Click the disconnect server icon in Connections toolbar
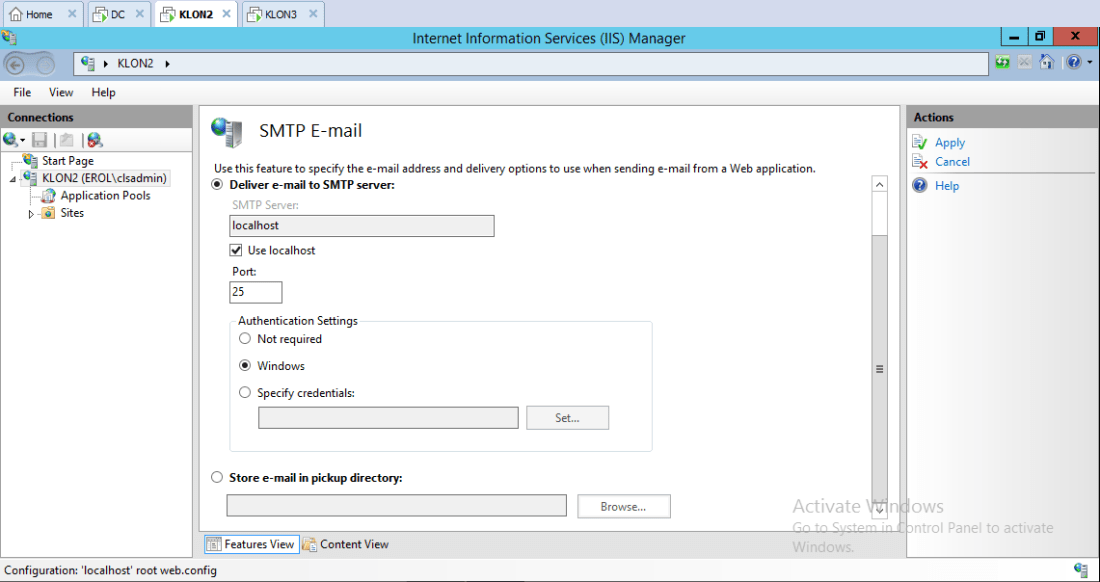1100x582 pixels. tap(95, 140)
